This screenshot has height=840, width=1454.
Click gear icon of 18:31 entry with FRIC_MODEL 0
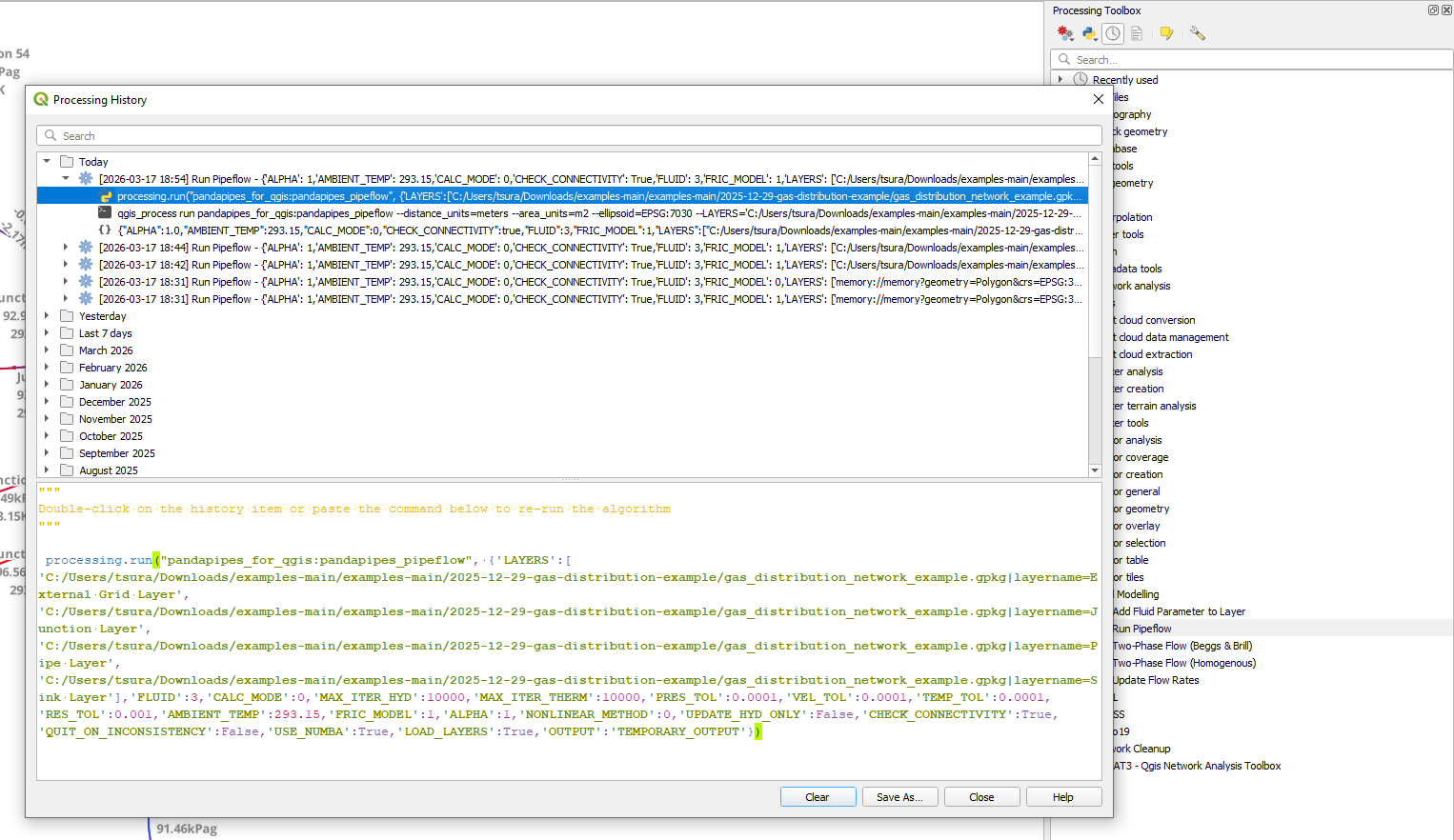point(86,281)
